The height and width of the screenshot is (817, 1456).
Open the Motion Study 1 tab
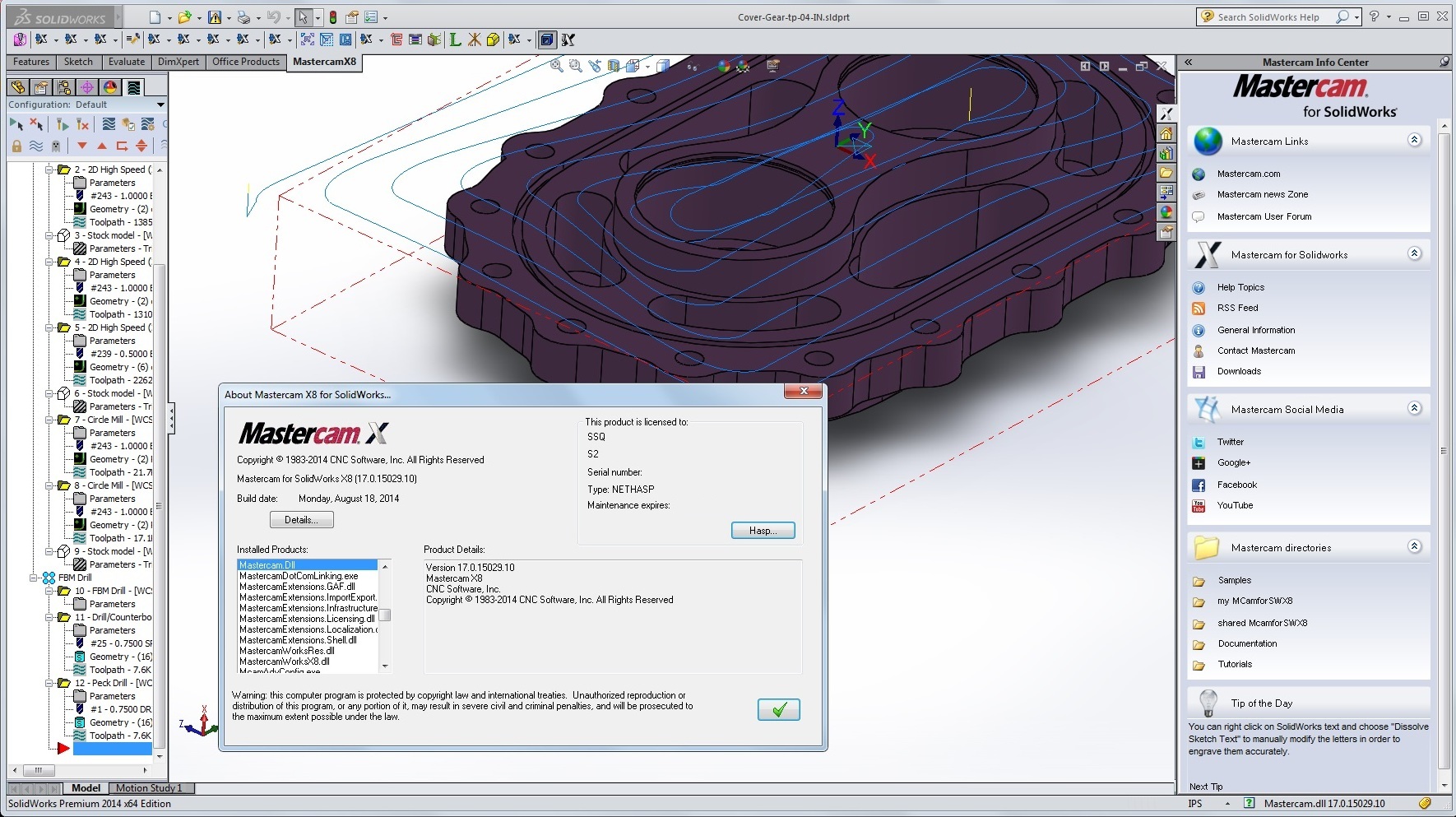point(149,788)
